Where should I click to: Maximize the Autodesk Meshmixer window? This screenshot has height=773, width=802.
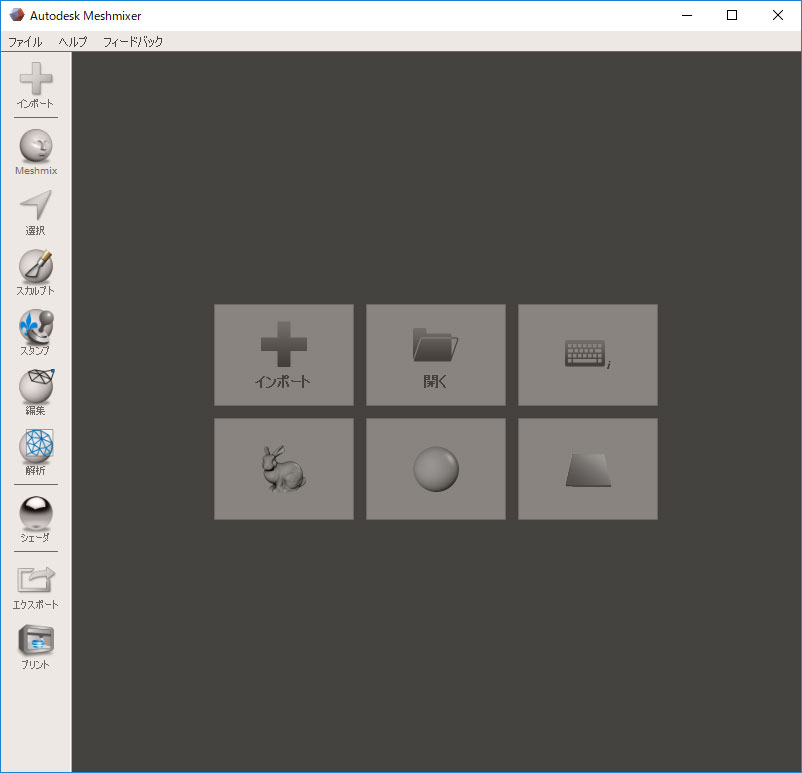732,15
